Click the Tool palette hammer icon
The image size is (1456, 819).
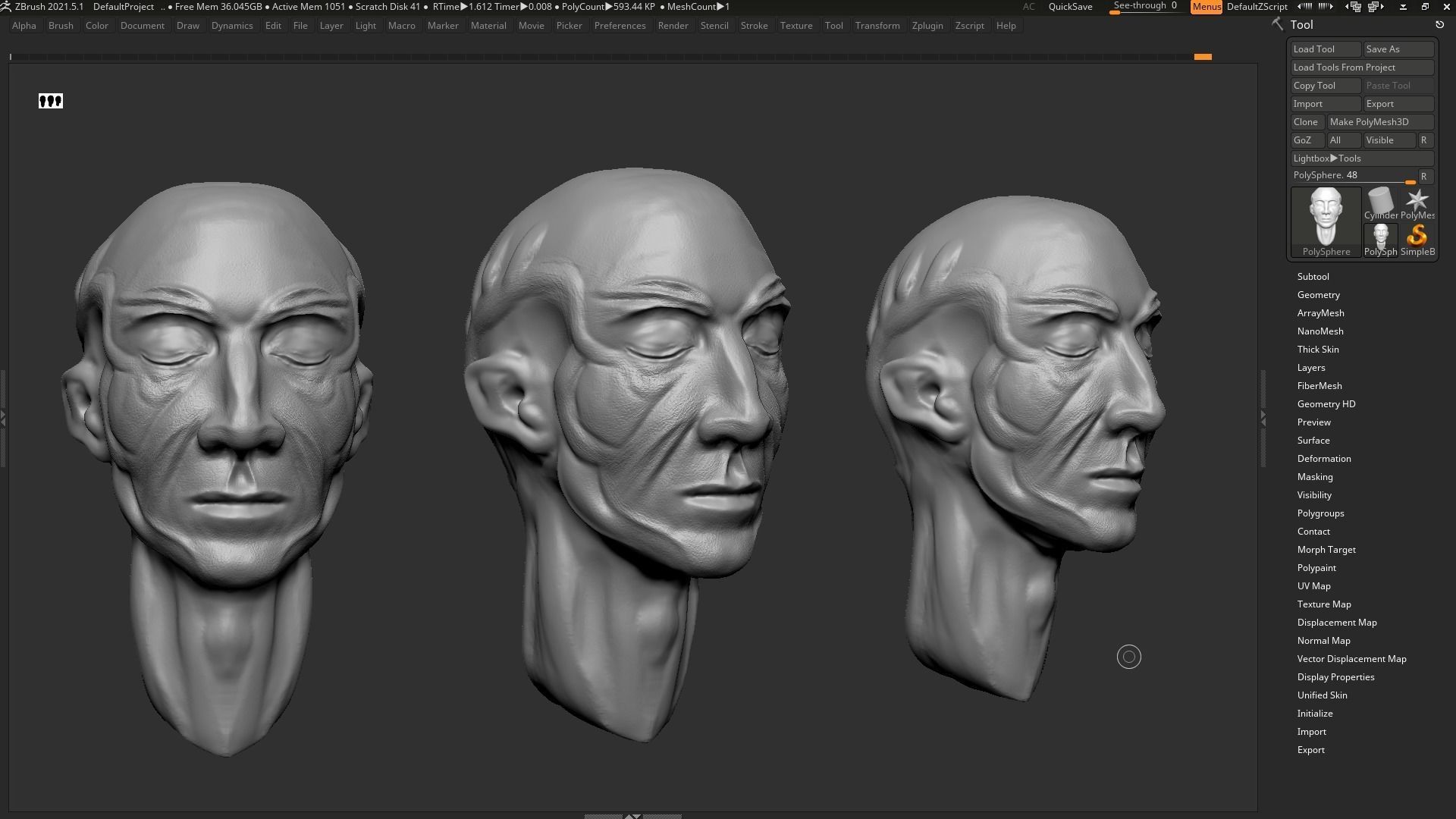click(x=1278, y=24)
